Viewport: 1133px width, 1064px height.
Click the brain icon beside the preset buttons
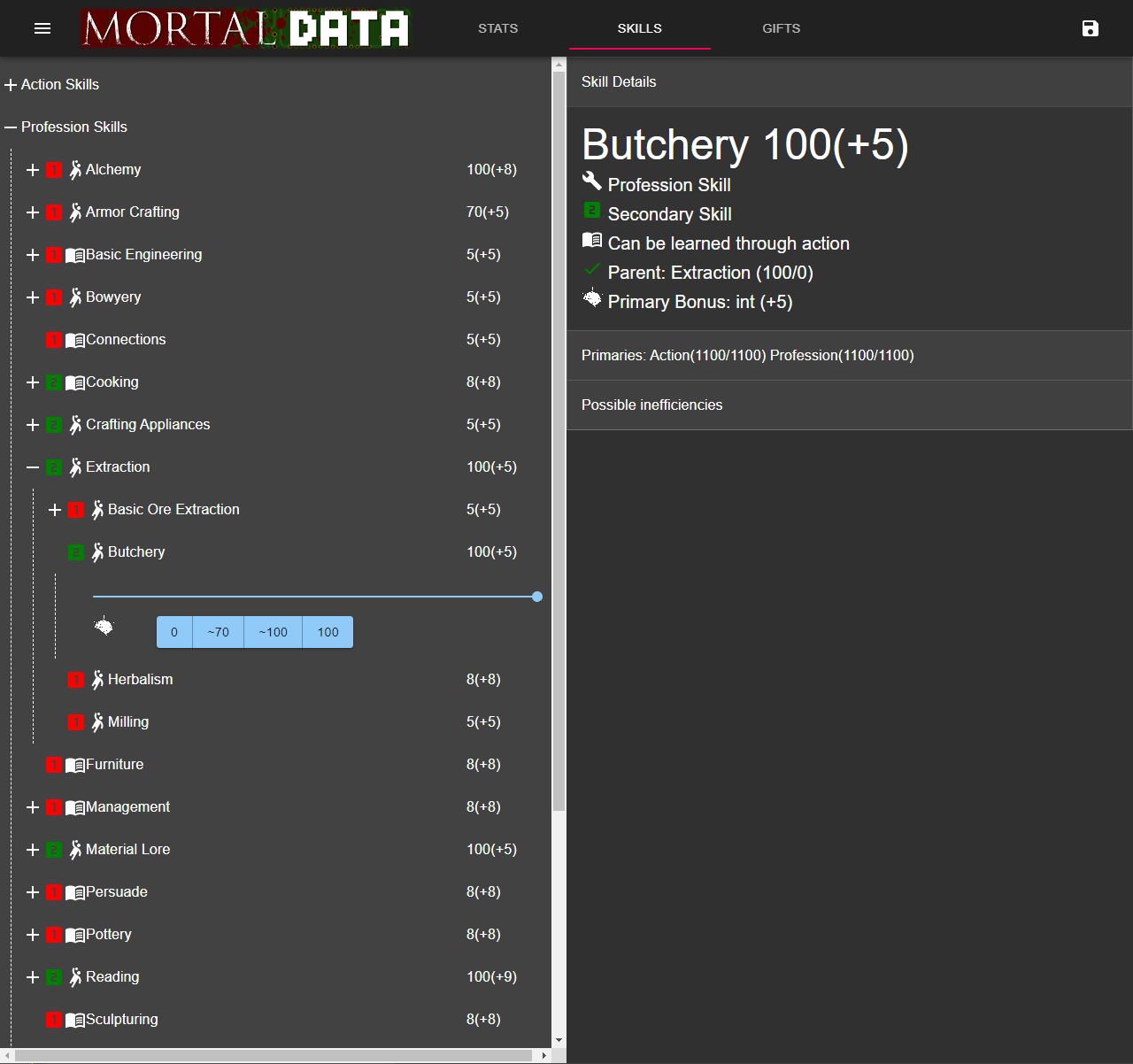tap(104, 627)
